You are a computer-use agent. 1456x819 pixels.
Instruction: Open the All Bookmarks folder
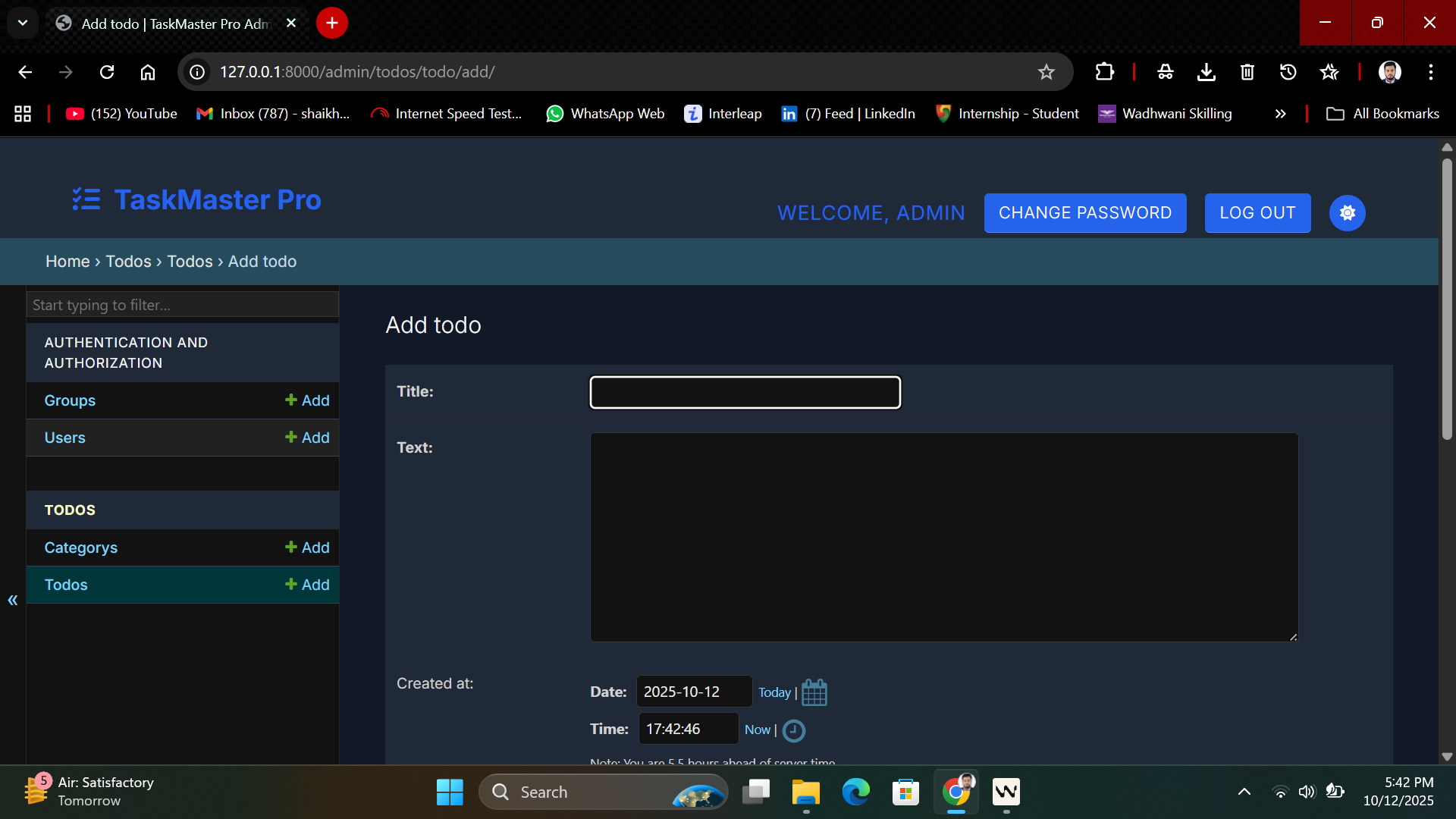1382,114
